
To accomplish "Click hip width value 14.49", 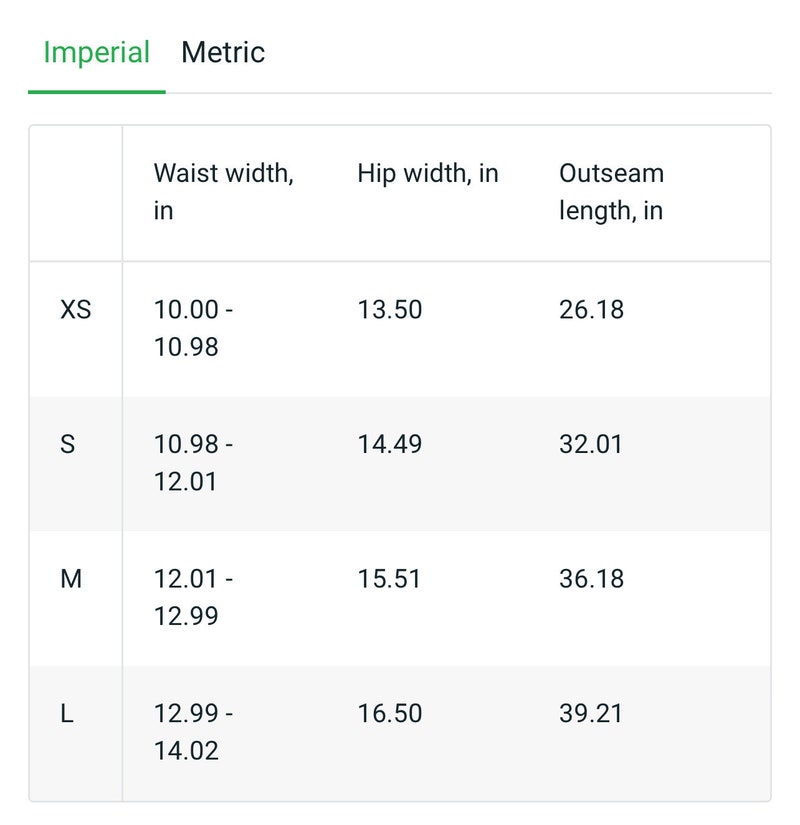I will pos(390,444).
